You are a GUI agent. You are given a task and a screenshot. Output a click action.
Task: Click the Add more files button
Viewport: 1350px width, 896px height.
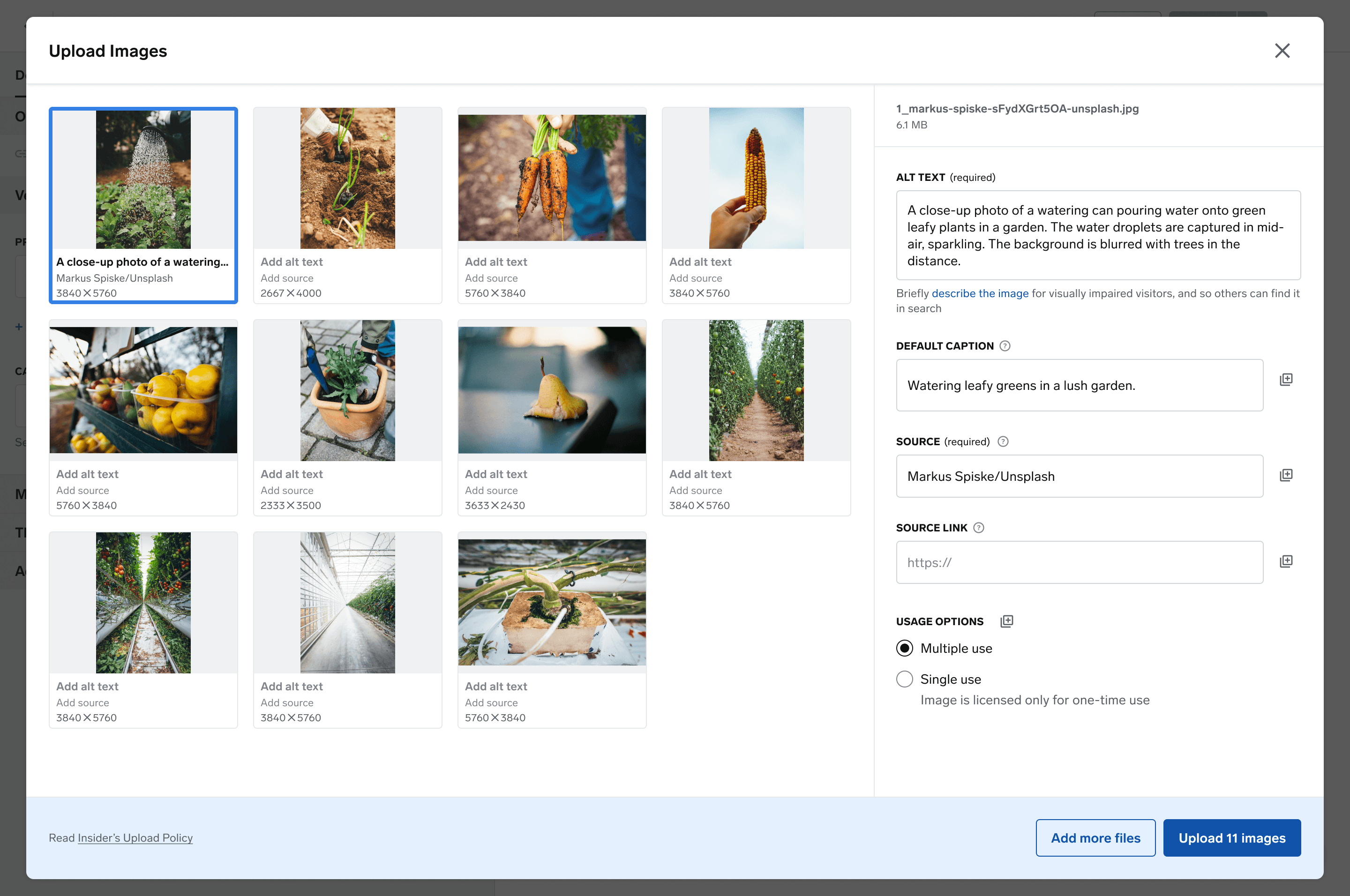(x=1095, y=838)
